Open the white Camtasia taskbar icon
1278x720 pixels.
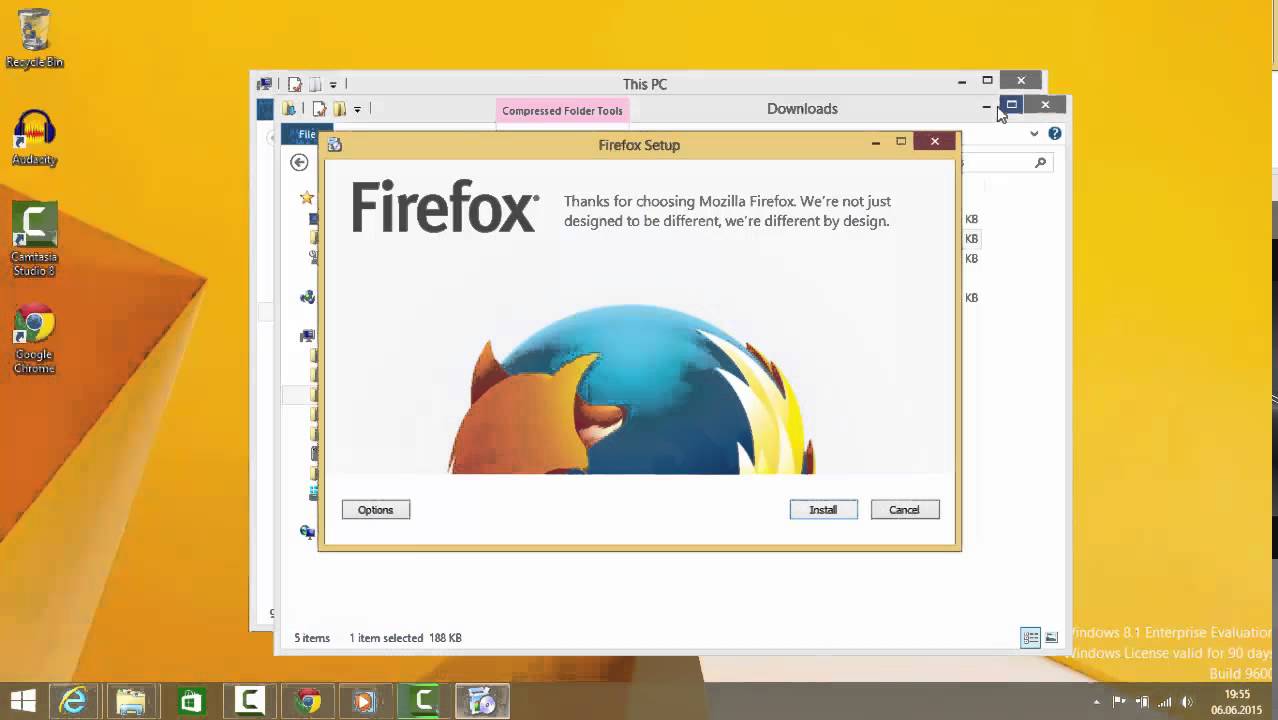[x=249, y=701]
